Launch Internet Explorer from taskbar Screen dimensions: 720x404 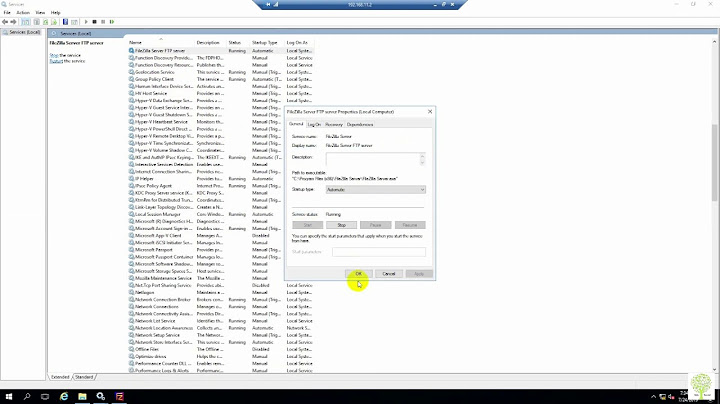click(x=64, y=397)
